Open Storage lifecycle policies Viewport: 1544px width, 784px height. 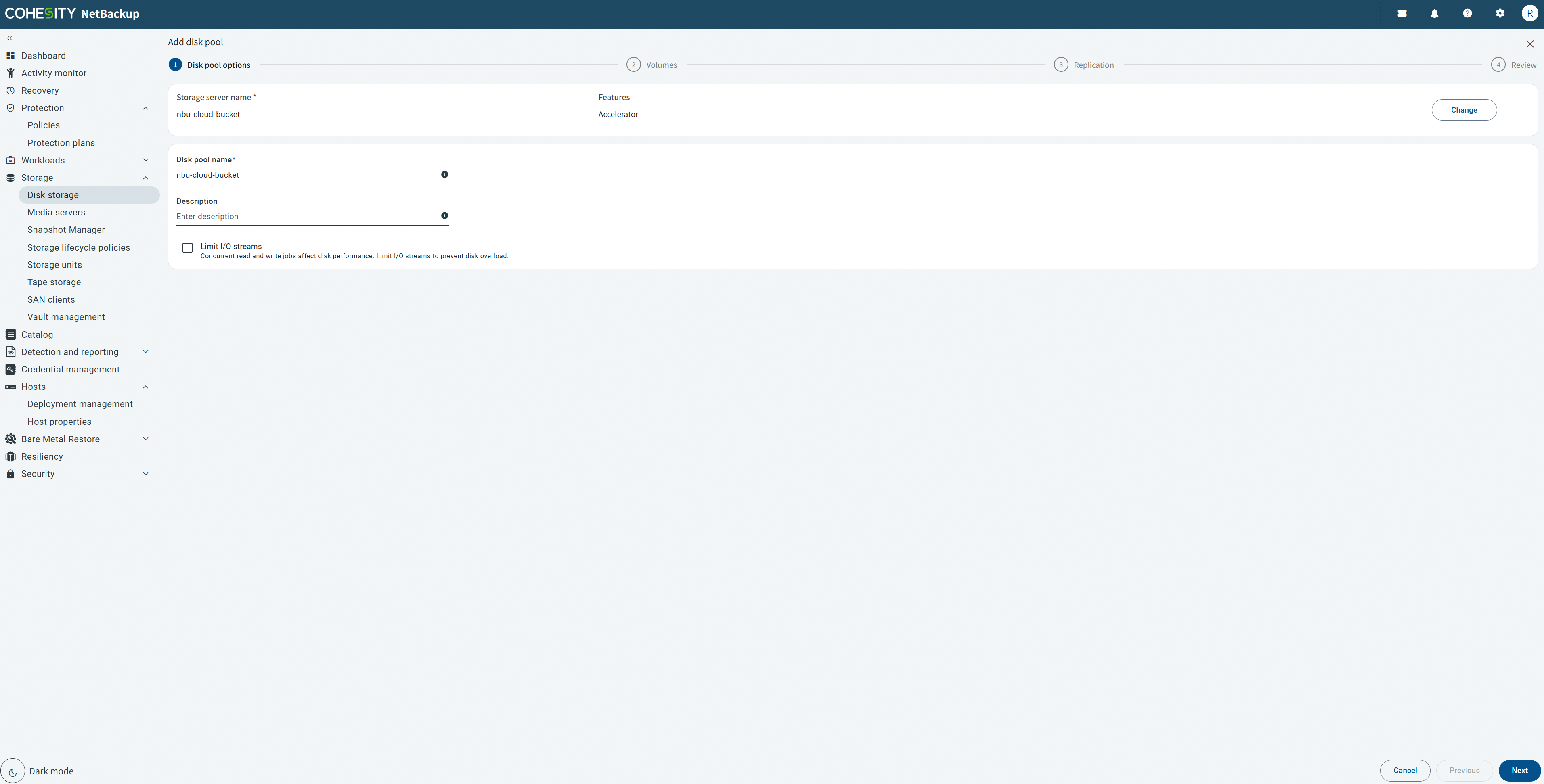click(79, 247)
